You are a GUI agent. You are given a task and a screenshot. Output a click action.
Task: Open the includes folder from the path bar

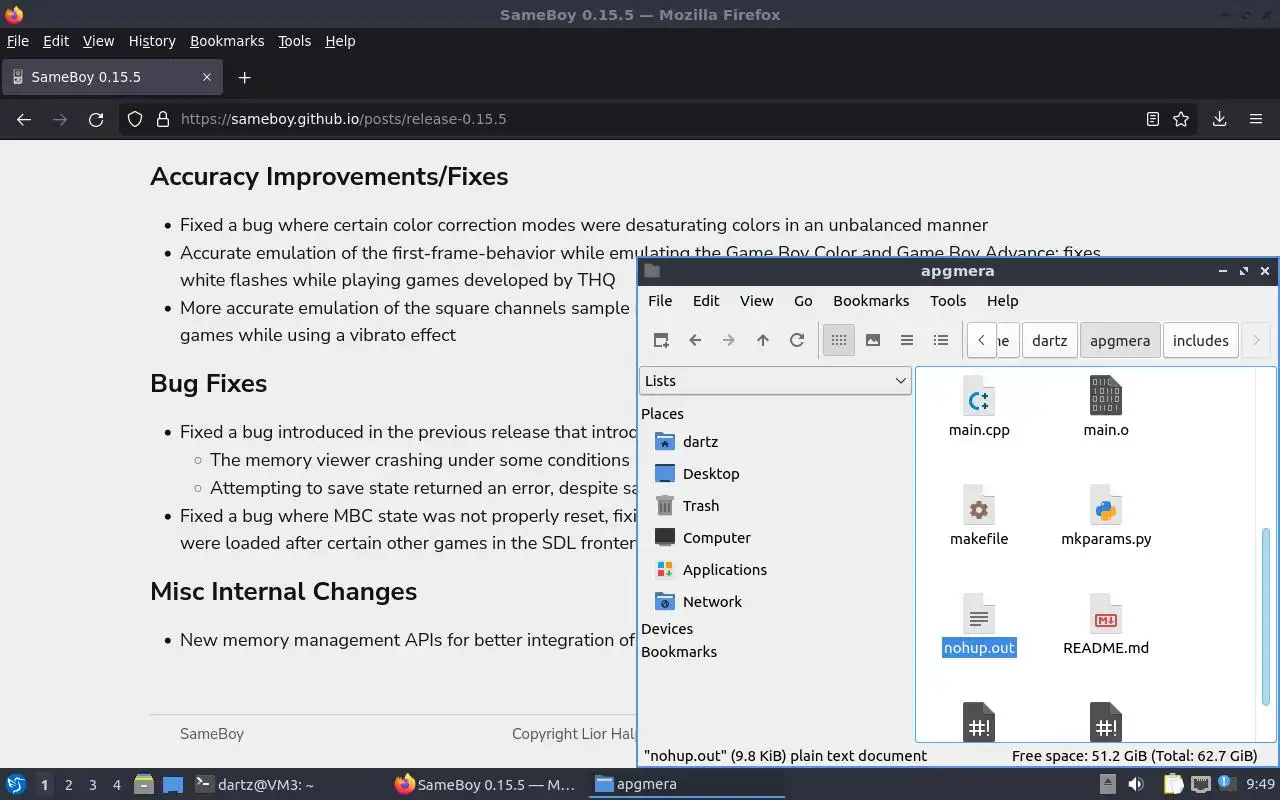point(1200,340)
